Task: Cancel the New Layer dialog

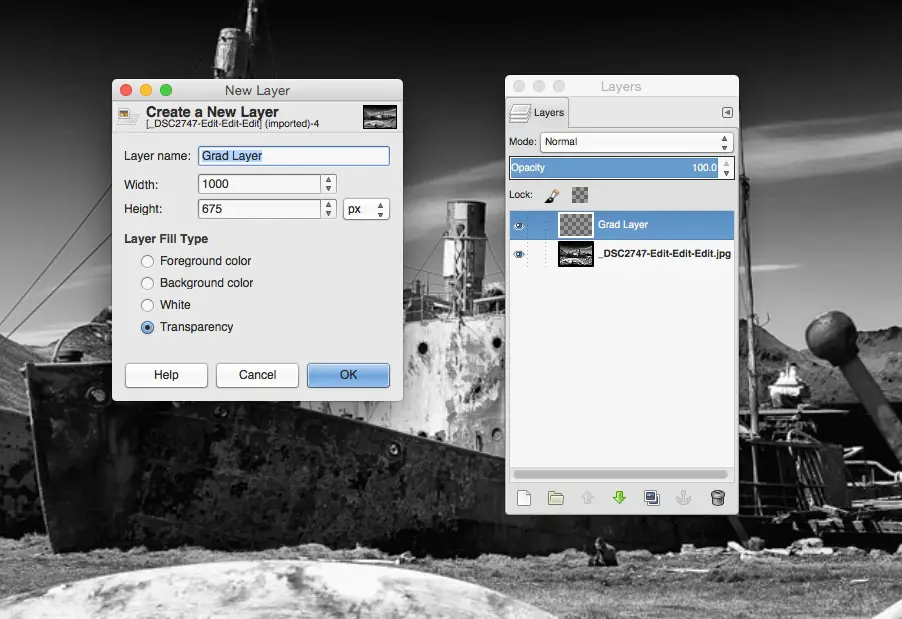Action: coord(257,375)
